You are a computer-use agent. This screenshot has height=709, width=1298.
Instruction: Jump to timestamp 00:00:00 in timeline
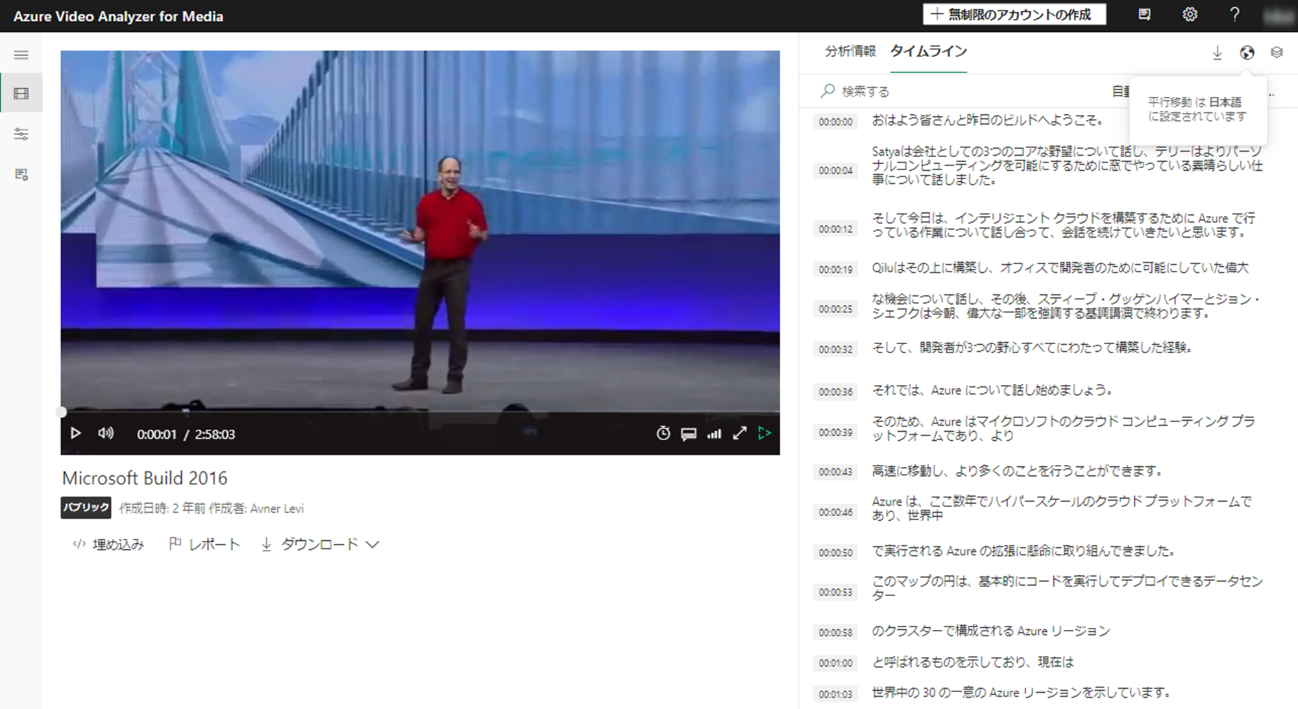[x=835, y=122]
